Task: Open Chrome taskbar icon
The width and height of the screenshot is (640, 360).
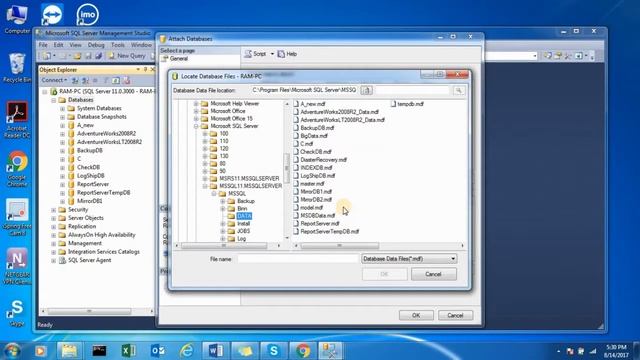Action: (x=302, y=351)
